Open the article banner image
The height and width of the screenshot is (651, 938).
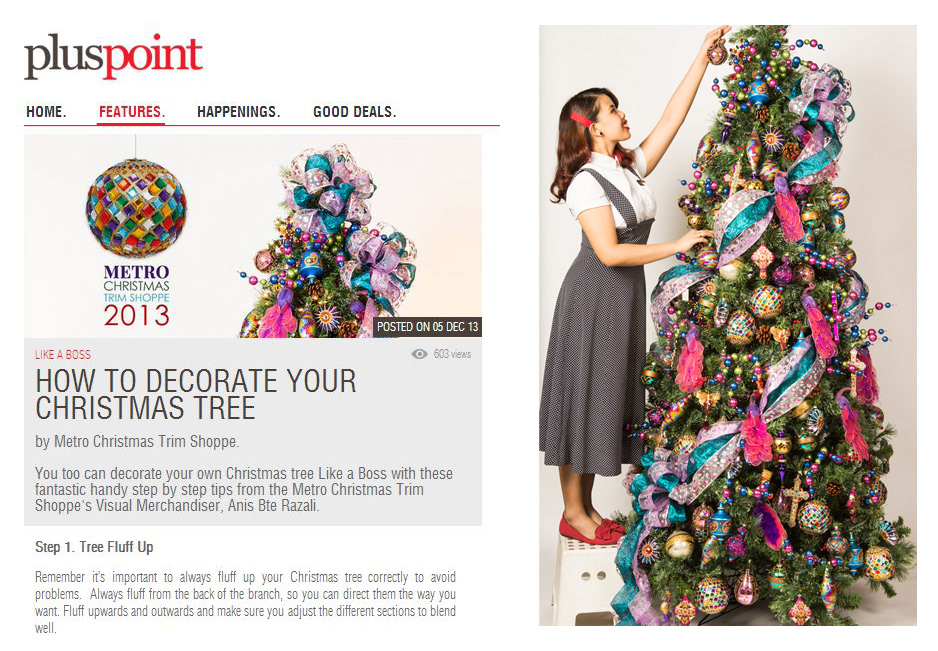[x=252, y=236]
